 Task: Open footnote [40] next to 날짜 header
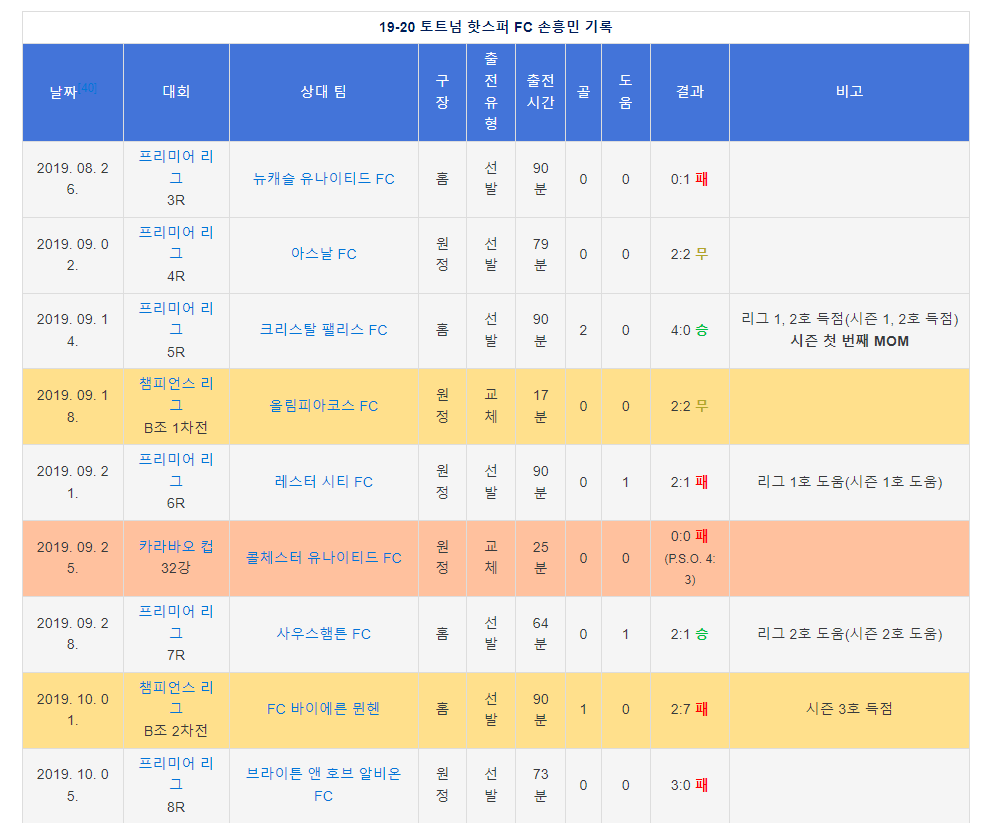tap(88, 87)
